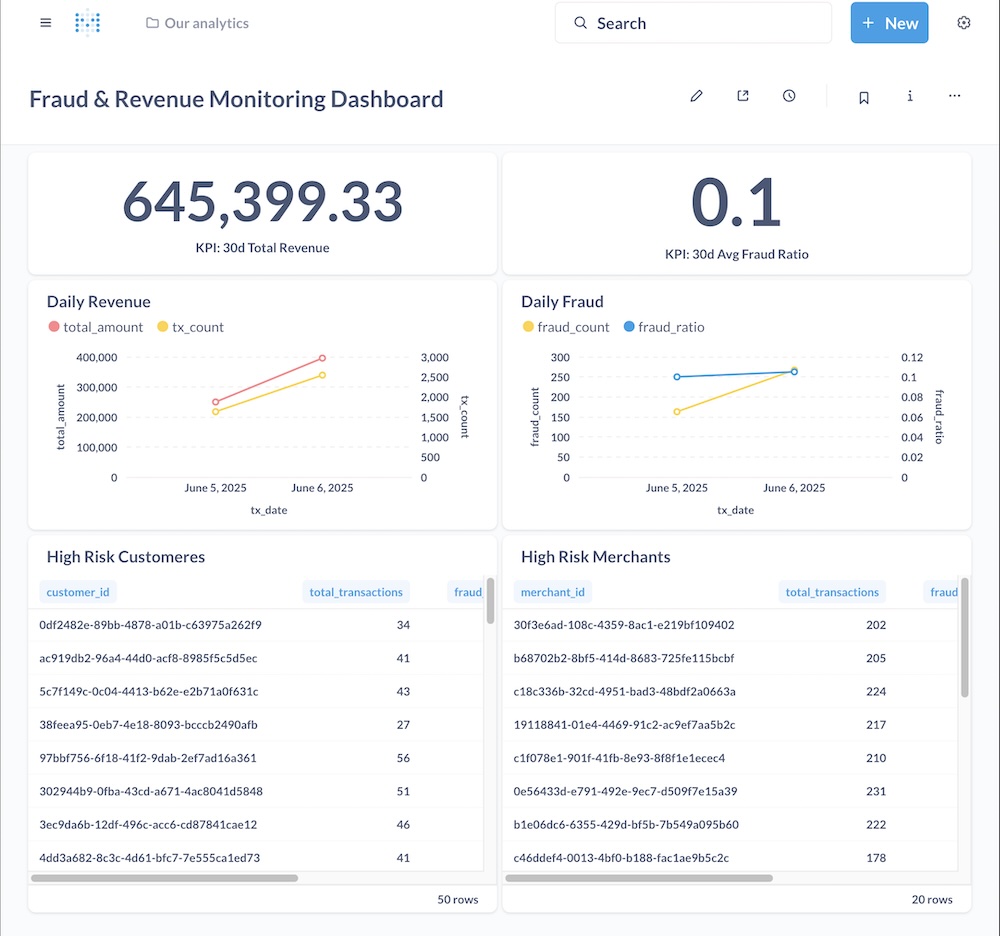This screenshot has height=936, width=1000.
Task: Open dashboard sharing via the export icon
Action: 743,95
